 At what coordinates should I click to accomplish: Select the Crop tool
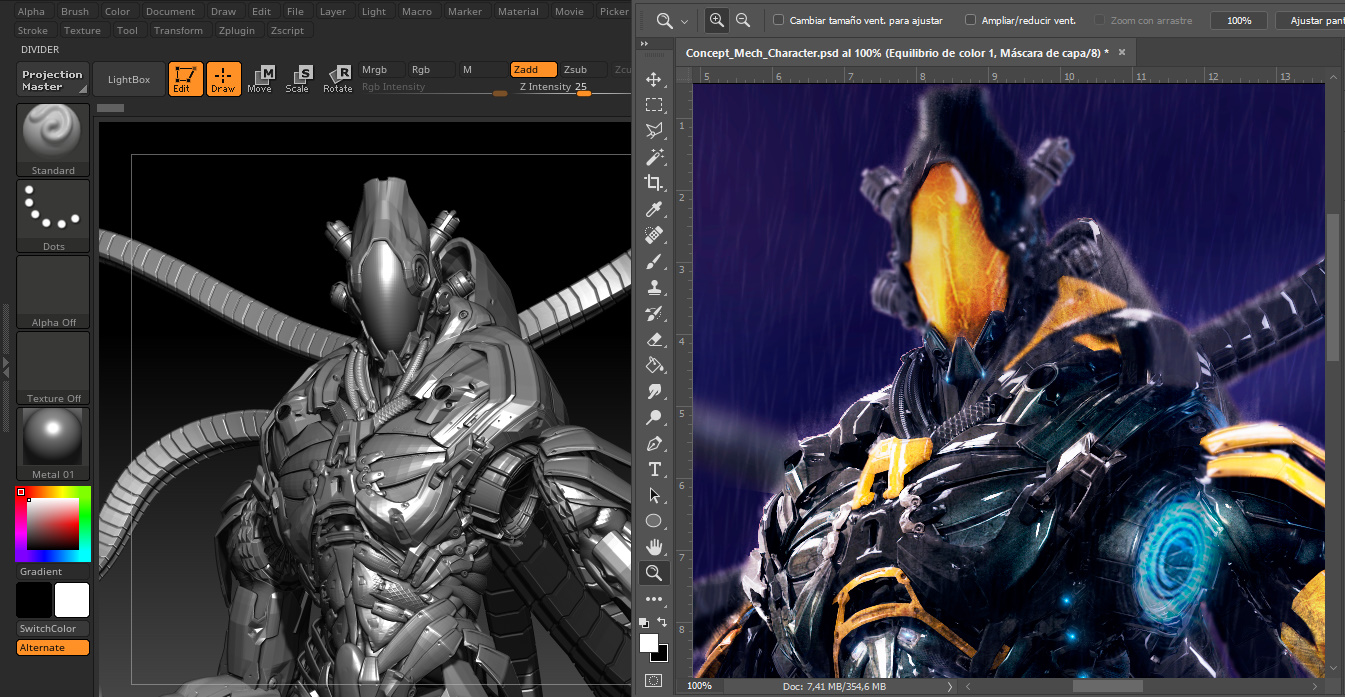[x=654, y=183]
